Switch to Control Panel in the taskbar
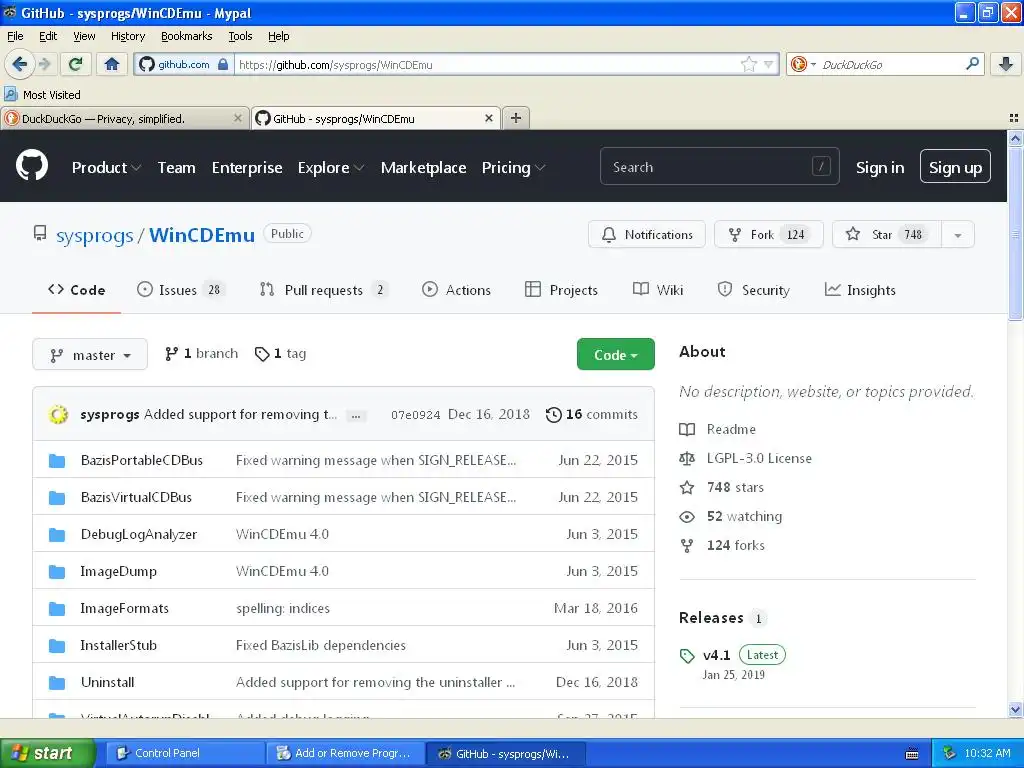 [185, 754]
